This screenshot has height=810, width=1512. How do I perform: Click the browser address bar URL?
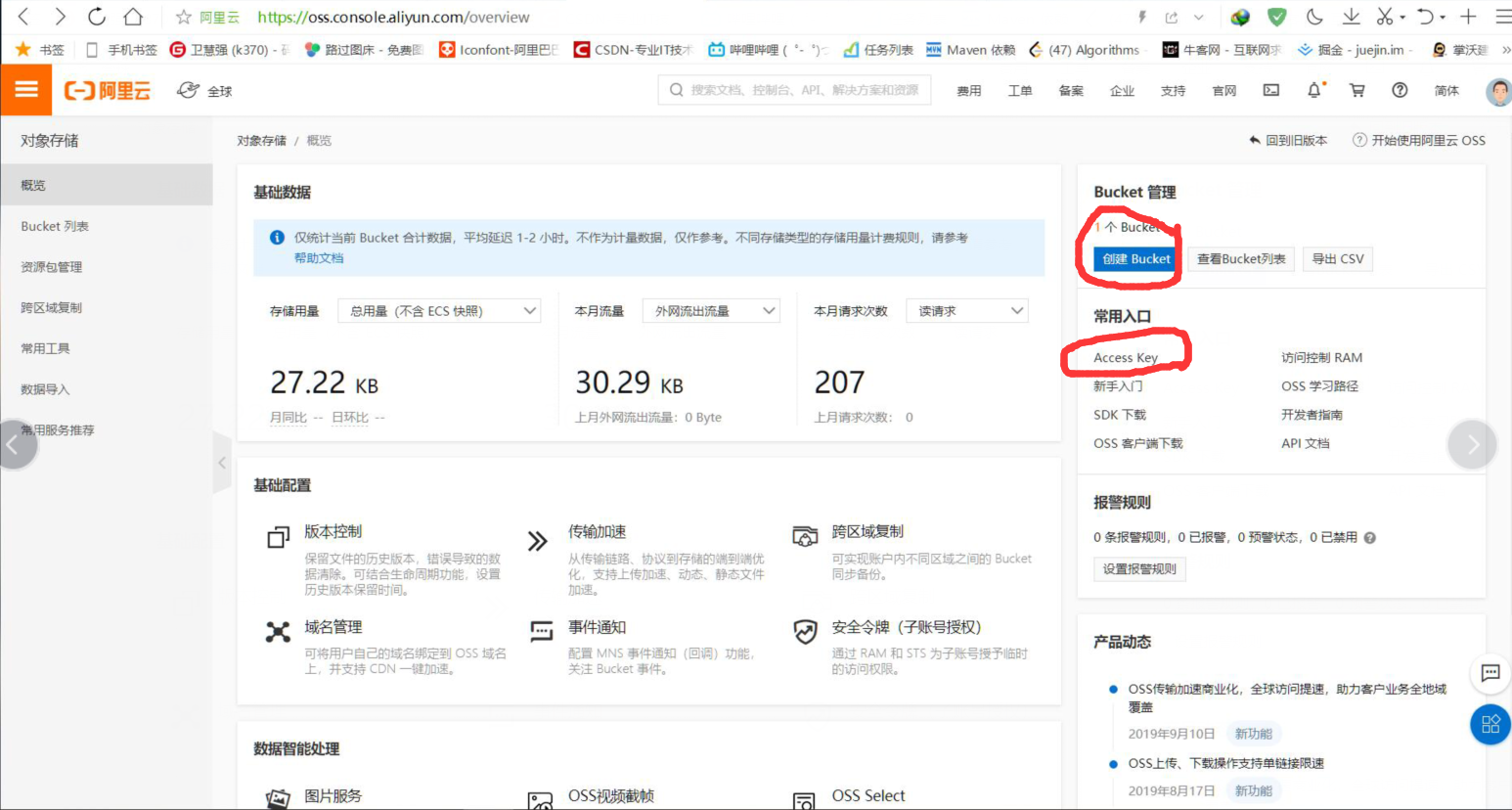coord(393,17)
